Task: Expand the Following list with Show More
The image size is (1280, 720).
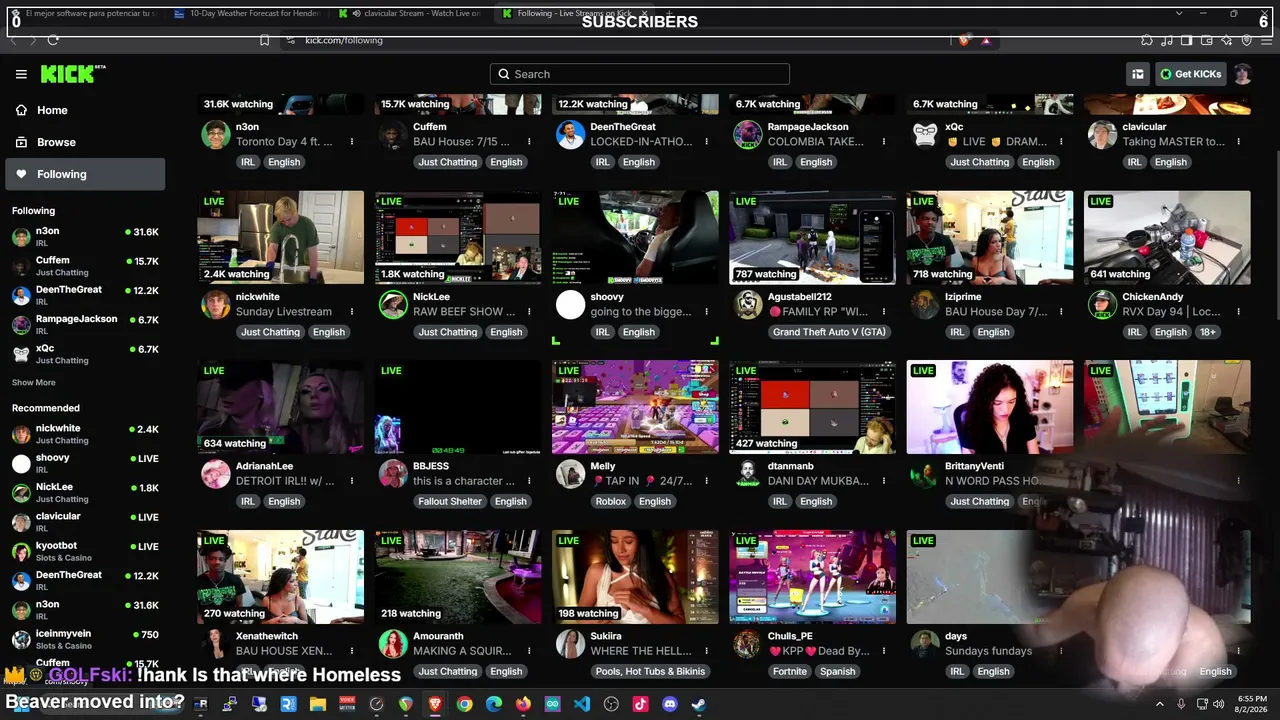Action: (34, 382)
